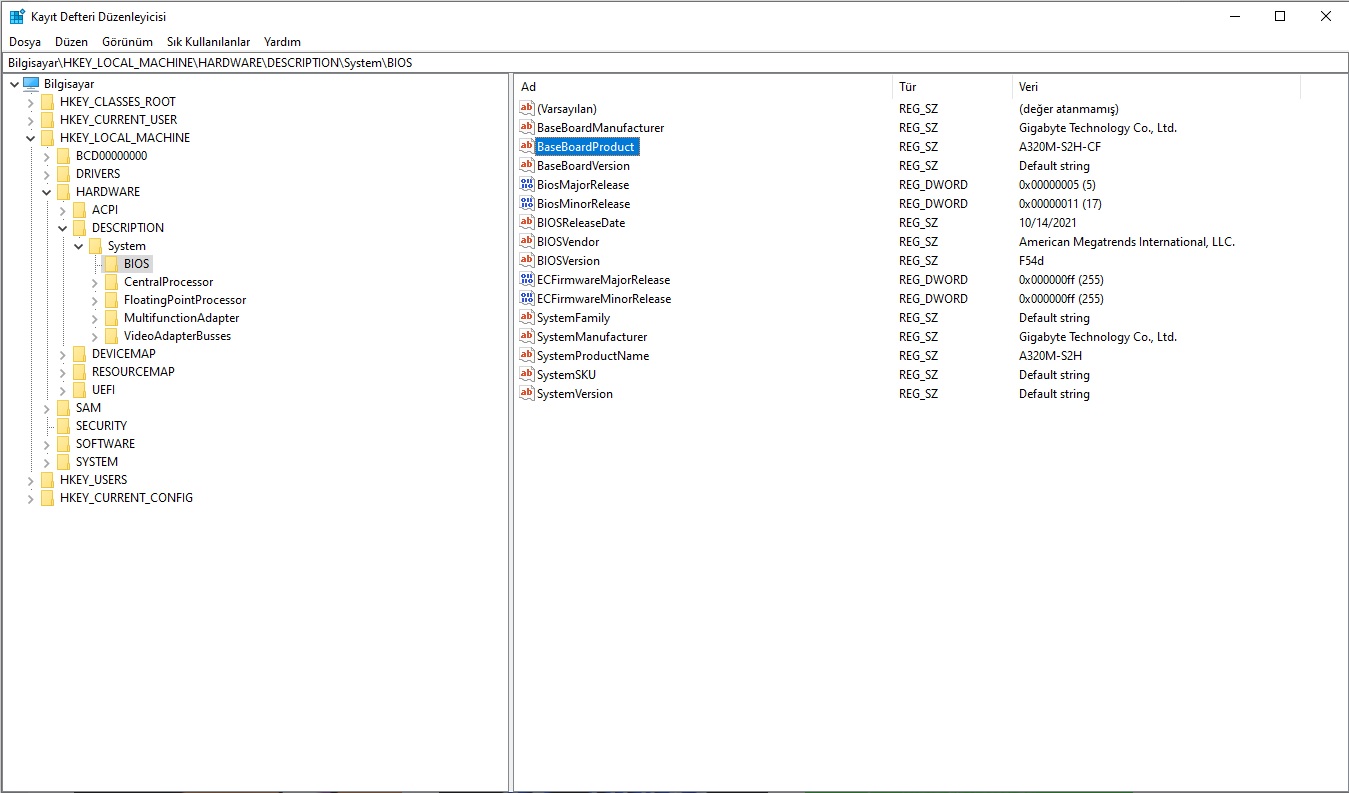Expand the HKEY_CLASSES_ROOT tree node
The image size is (1349, 793).
(x=30, y=102)
